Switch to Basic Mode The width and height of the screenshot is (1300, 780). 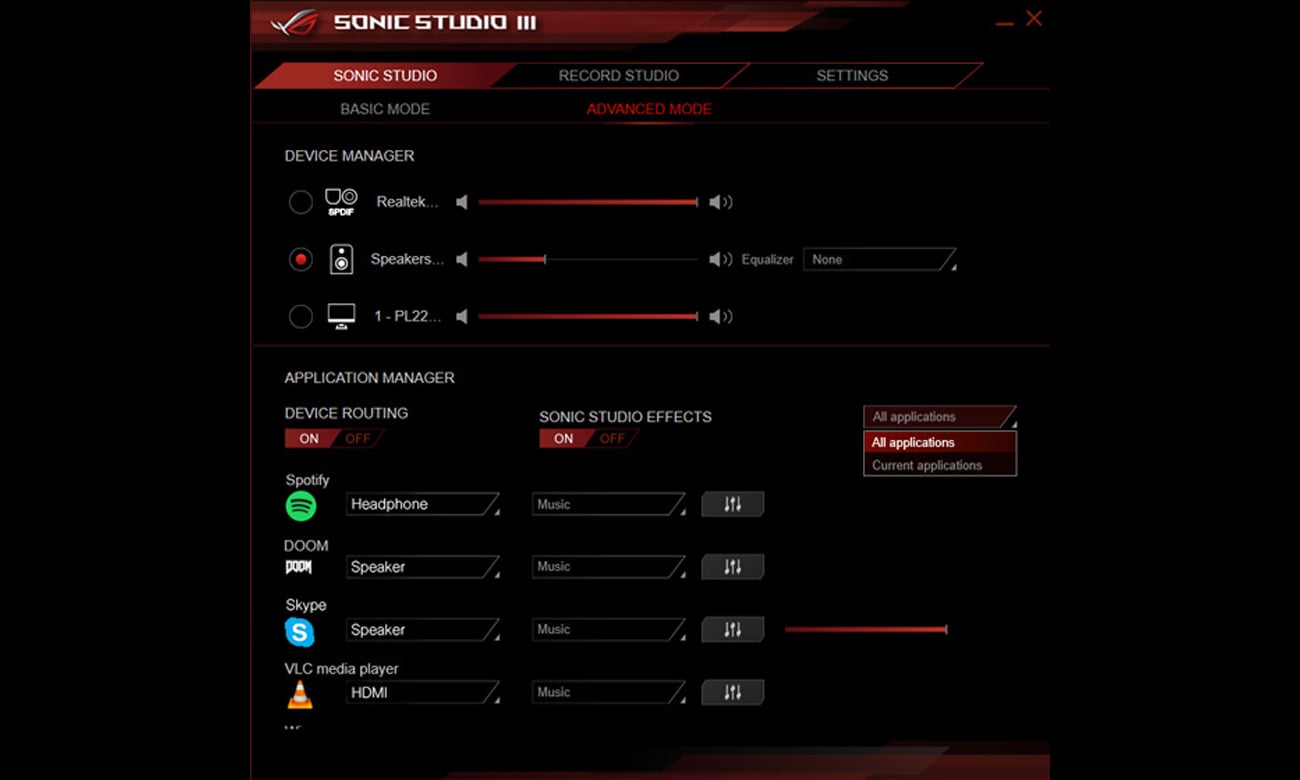click(x=385, y=109)
